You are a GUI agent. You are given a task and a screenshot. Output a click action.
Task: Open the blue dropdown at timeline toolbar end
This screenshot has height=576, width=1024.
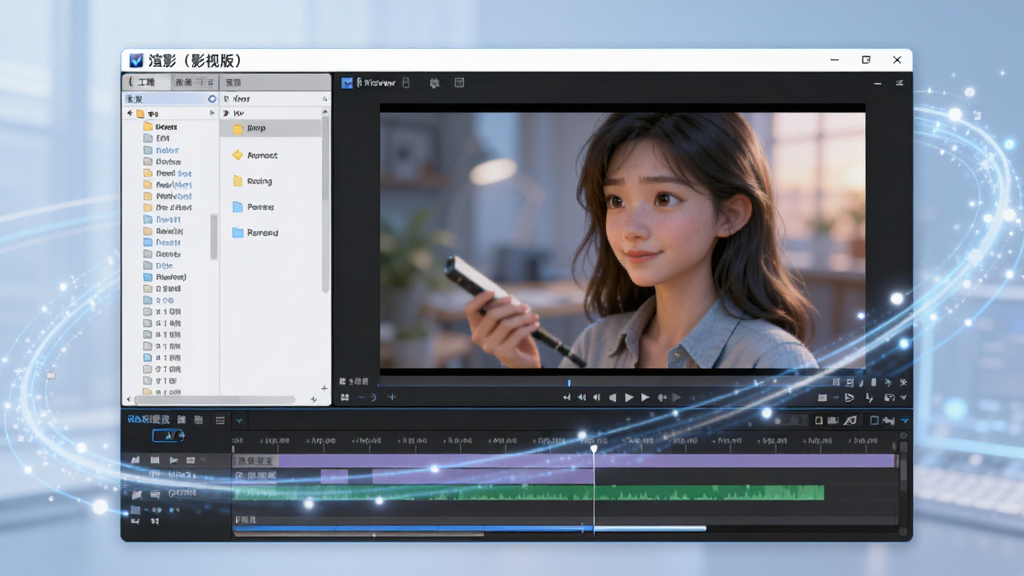pyautogui.click(x=904, y=421)
